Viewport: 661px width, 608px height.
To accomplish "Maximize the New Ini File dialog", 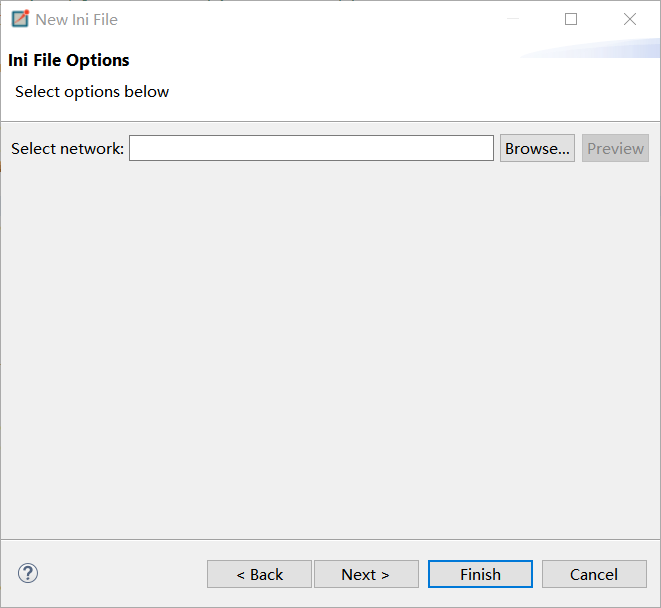I will pos(571,19).
